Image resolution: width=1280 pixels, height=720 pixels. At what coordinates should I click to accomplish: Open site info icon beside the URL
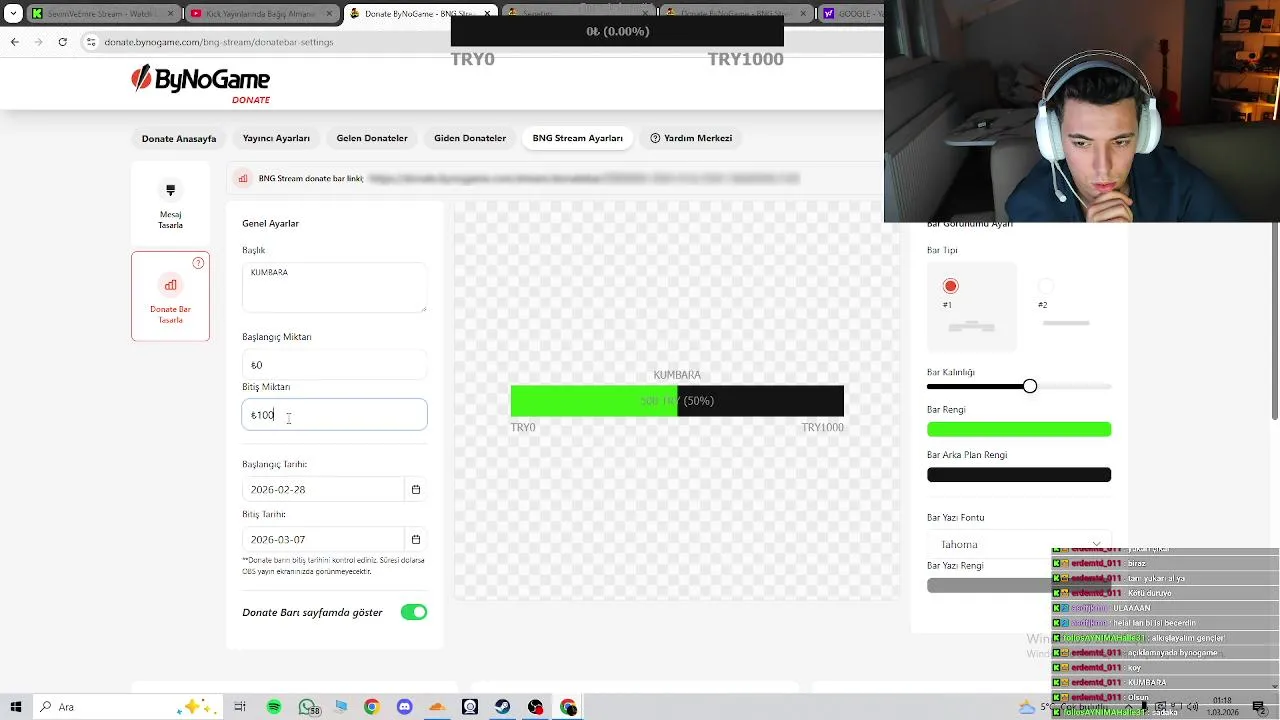click(x=91, y=42)
